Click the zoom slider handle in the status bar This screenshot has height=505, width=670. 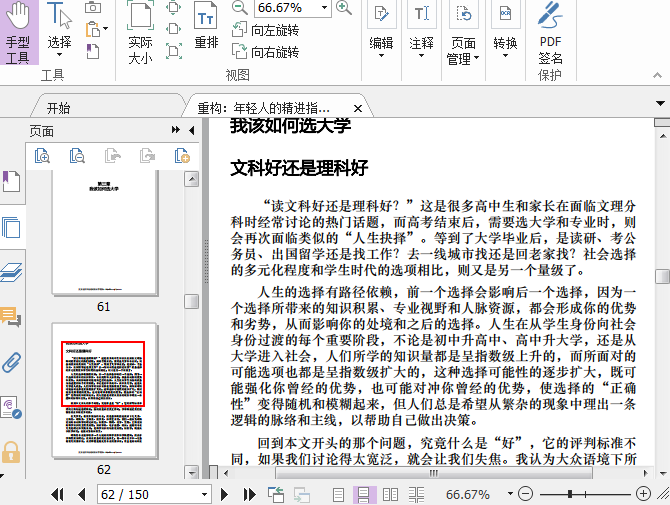pos(570,494)
